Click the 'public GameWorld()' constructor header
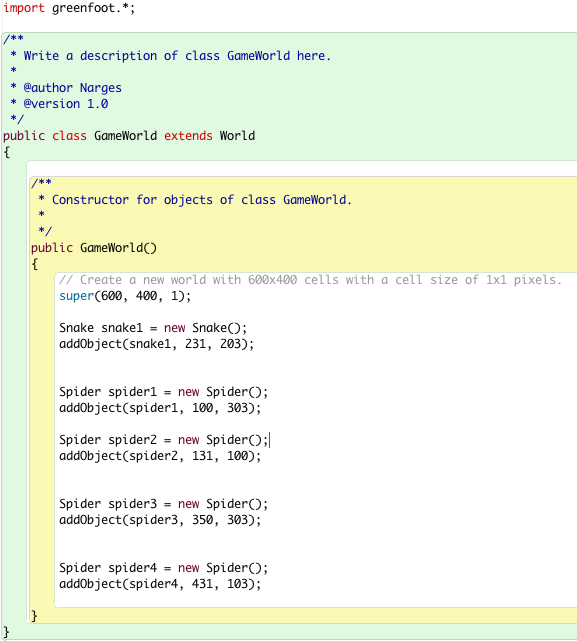This screenshot has height=641, width=577. 94,247
